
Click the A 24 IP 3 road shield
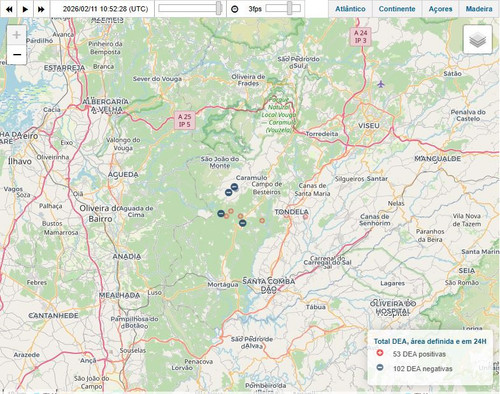[x=361, y=37]
